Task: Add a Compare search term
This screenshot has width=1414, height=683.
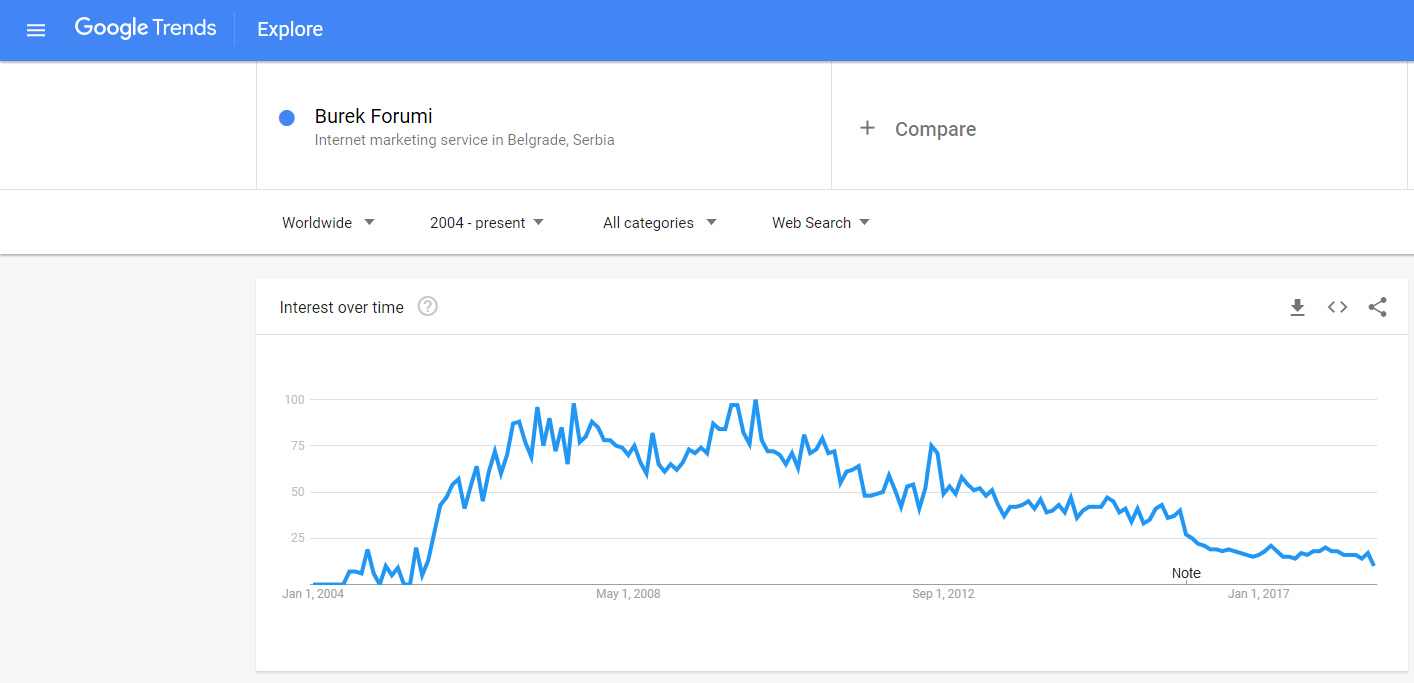Action: [935, 129]
